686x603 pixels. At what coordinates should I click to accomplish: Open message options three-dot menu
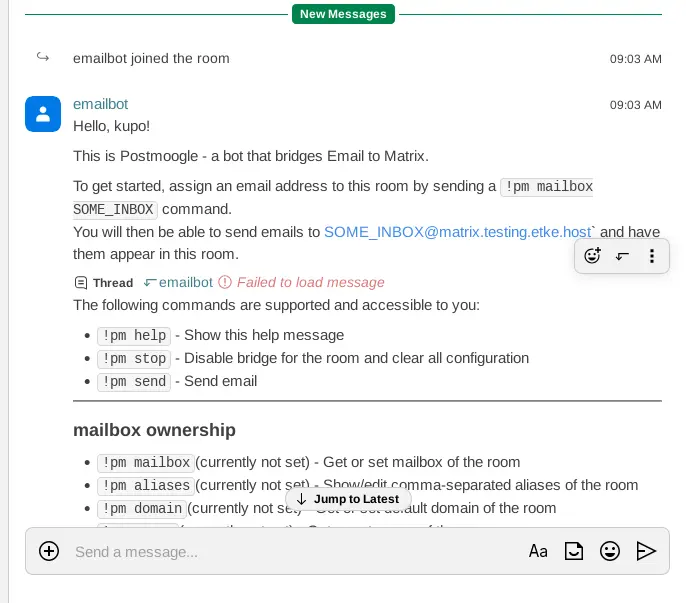coord(652,256)
